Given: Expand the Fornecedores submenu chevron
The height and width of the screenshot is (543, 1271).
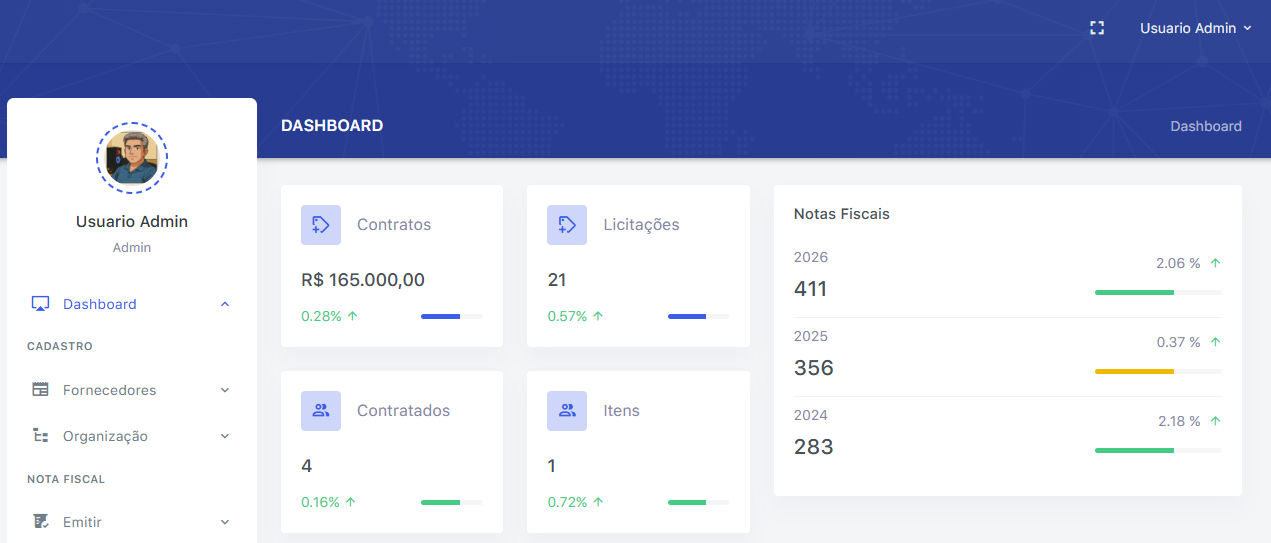Looking at the screenshot, I should tap(225, 390).
